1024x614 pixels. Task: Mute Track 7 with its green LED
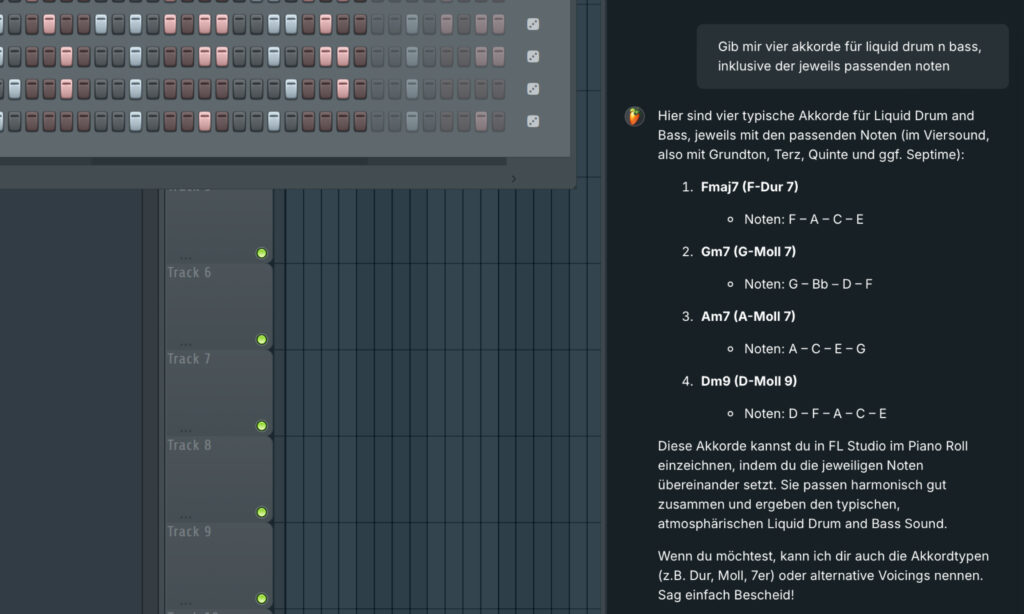[x=261, y=426]
